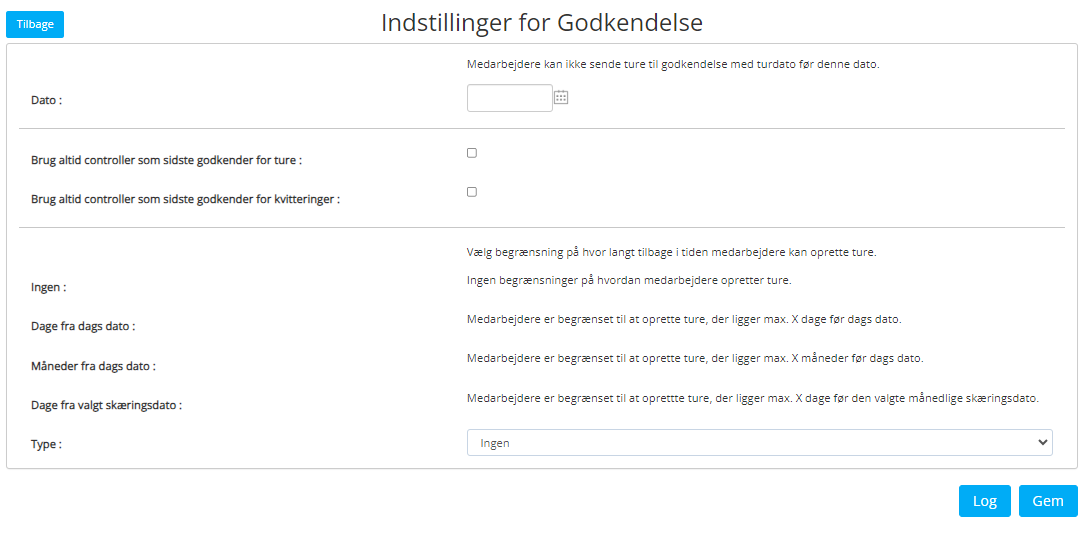Click the text about turdato før denne dato

pos(673,64)
